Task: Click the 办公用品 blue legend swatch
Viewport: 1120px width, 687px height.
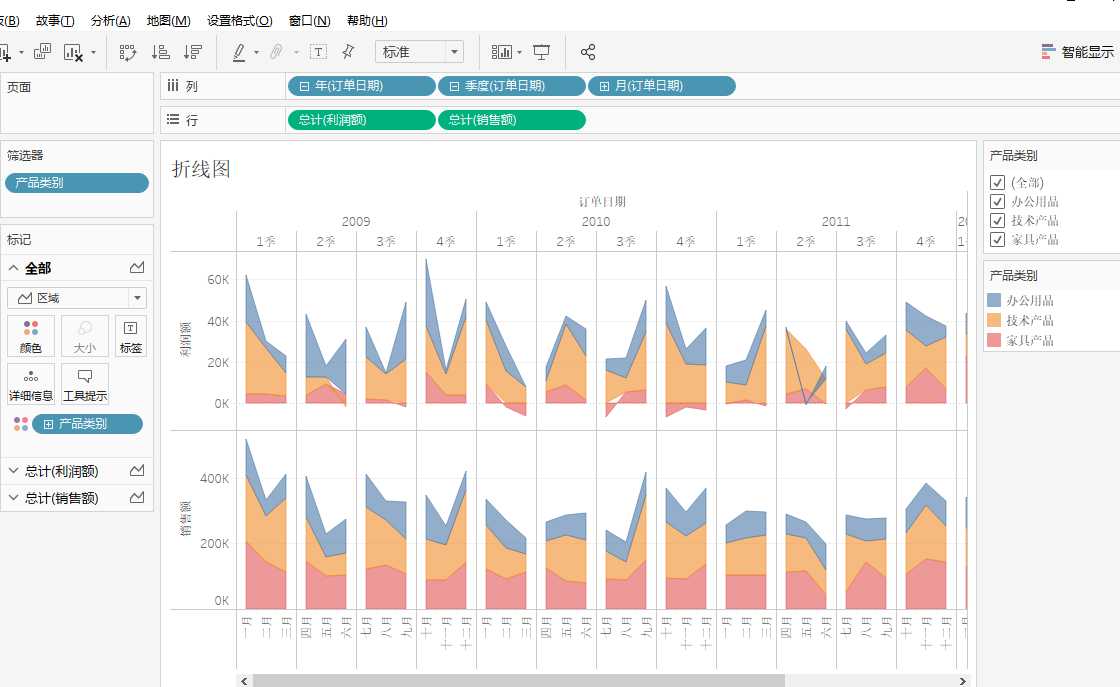Action: tap(994, 300)
